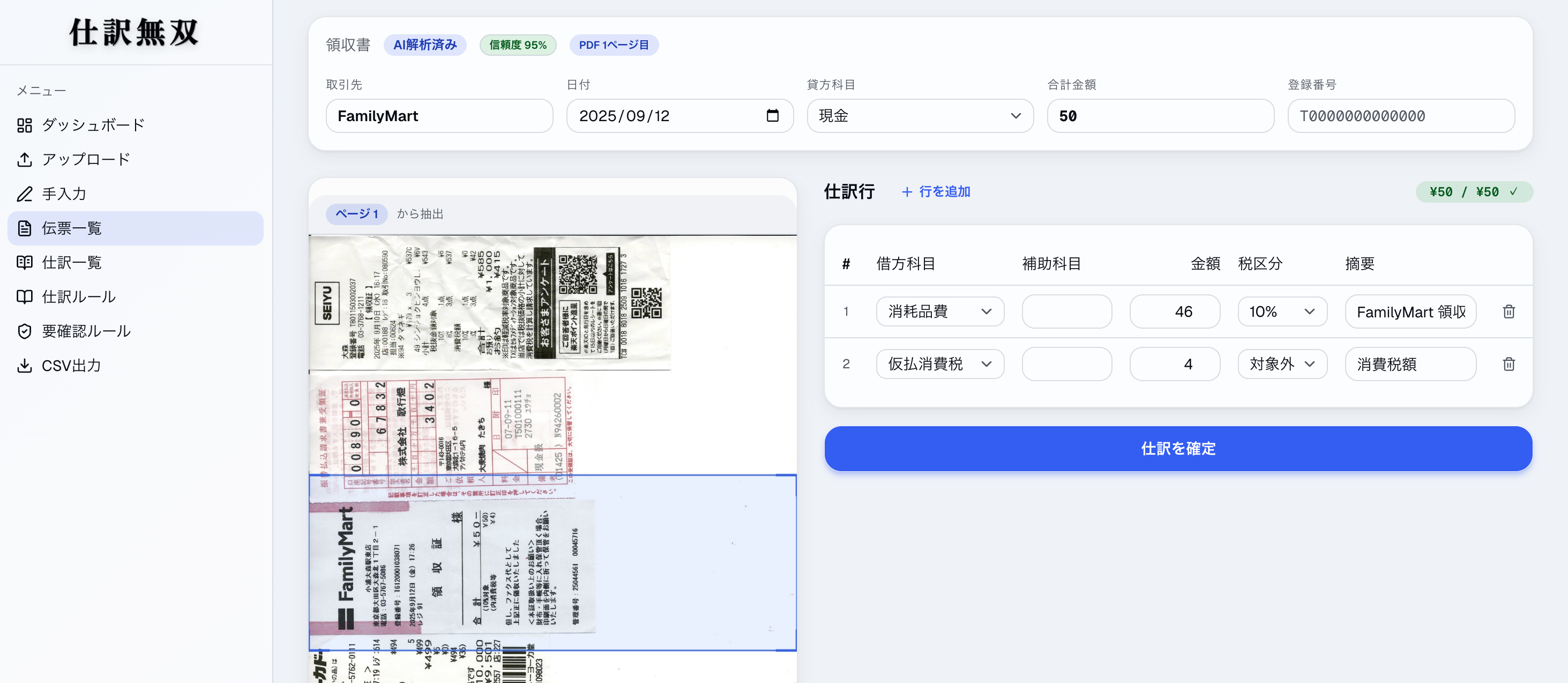1568x683 pixels.
Task: Edit row 2 金額 field showing 4
Action: 1175,364
